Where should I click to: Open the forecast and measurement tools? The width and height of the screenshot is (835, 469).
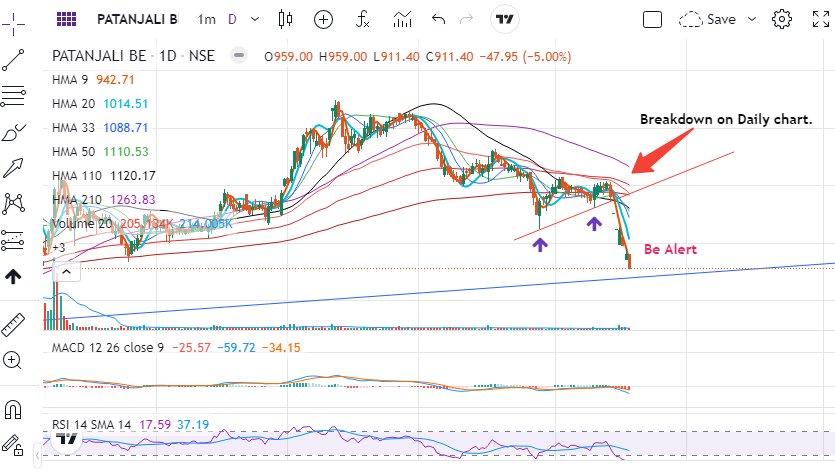pos(13,240)
